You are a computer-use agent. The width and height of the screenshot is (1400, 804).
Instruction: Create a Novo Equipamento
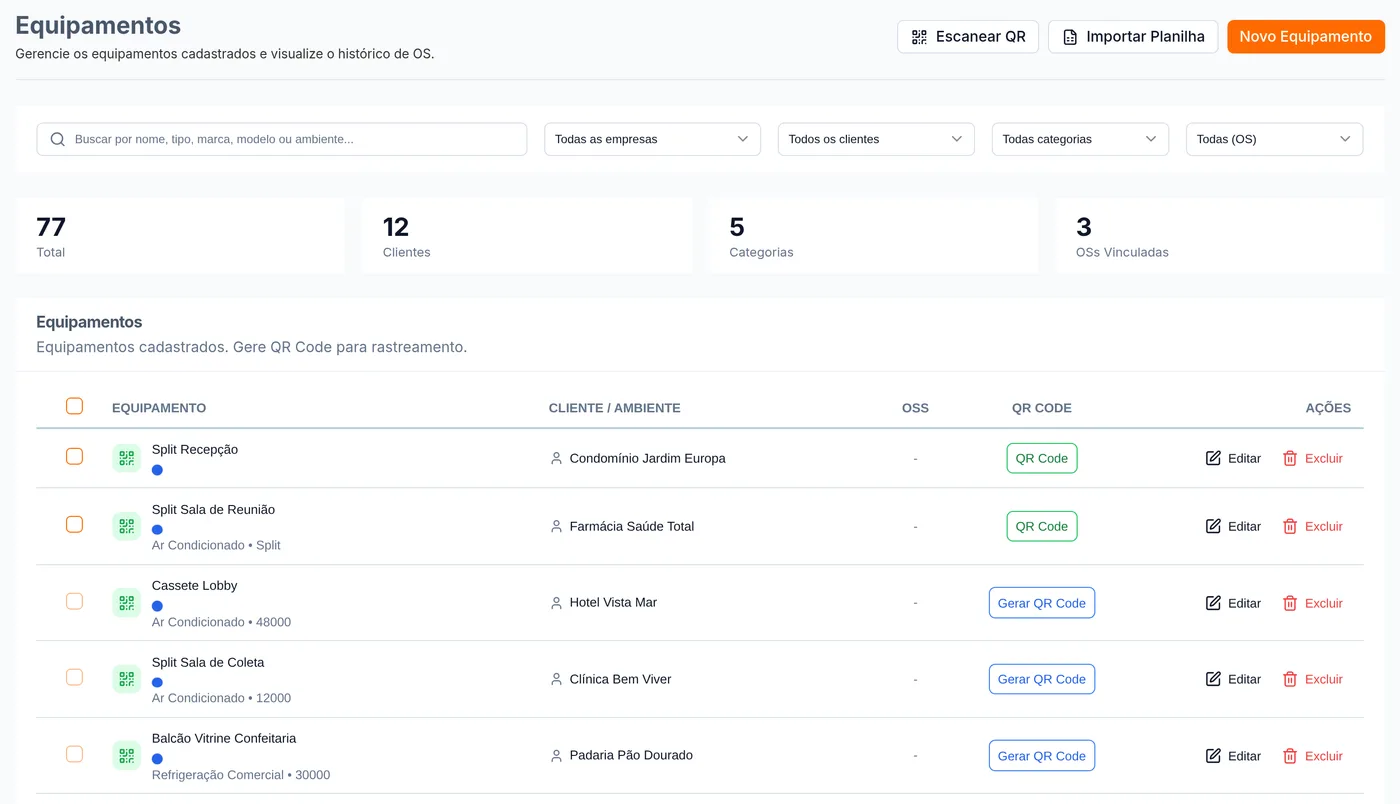(x=1306, y=37)
